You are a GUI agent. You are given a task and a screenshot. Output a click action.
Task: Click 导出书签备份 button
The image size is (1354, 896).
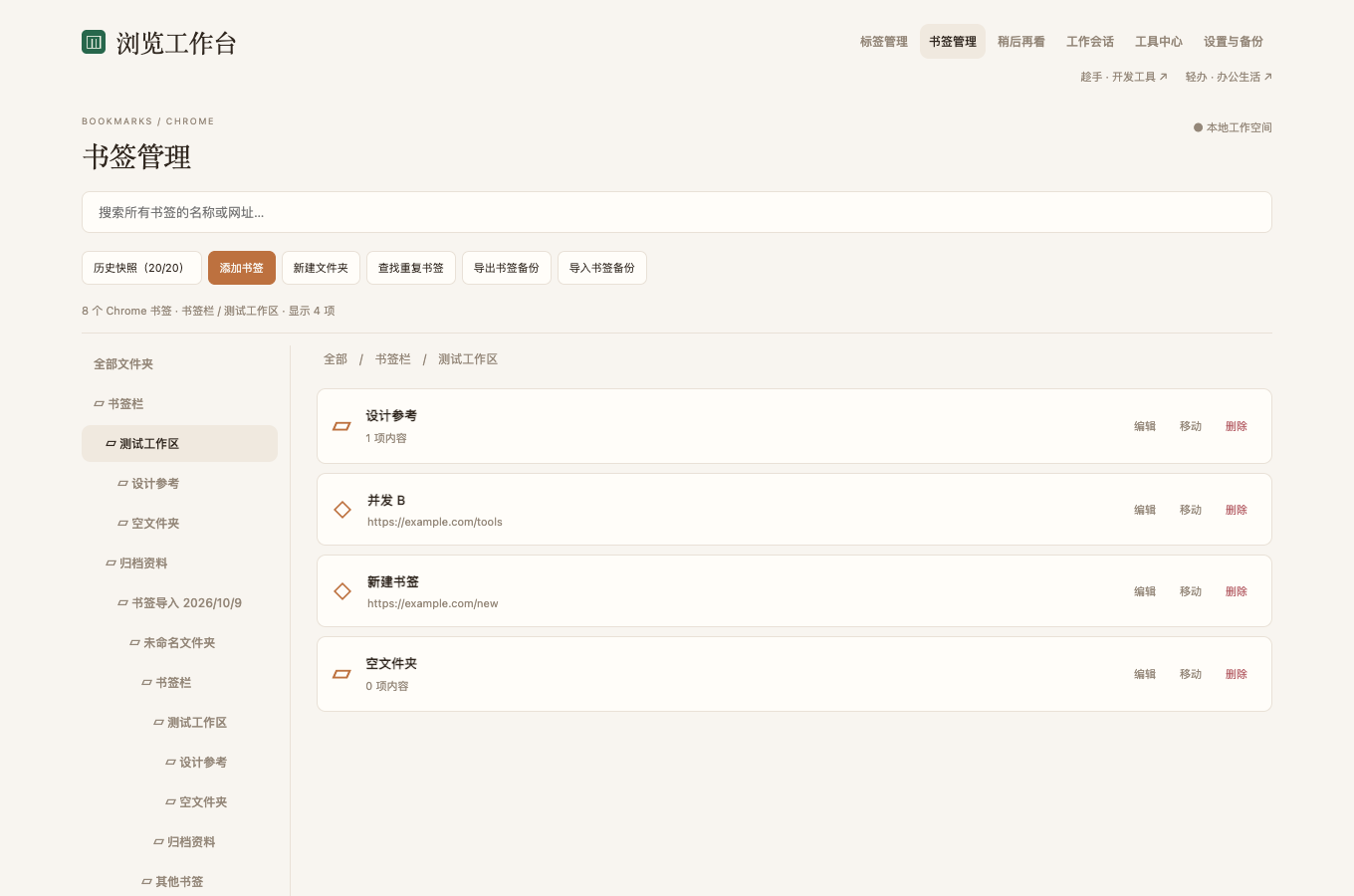tap(507, 268)
